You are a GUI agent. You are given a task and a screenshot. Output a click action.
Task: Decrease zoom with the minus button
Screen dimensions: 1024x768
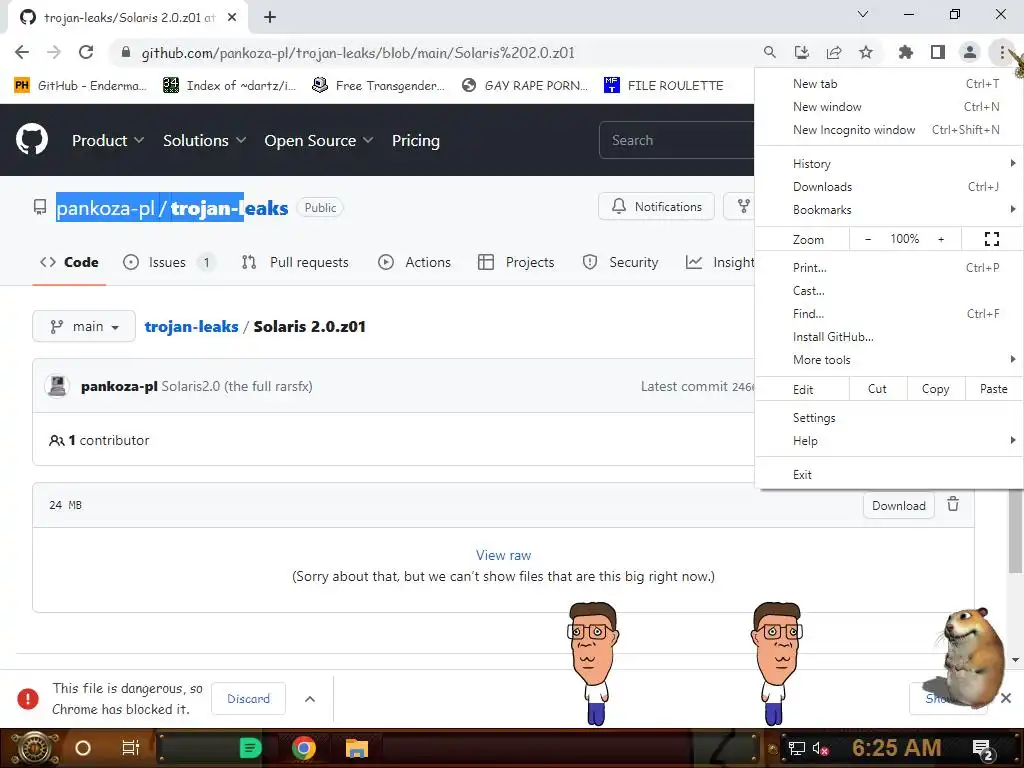pyautogui.click(x=868, y=239)
